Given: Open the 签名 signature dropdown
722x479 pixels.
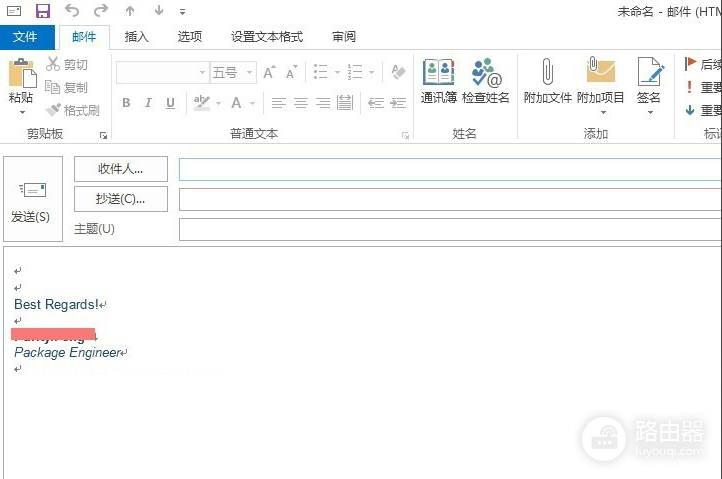Looking at the screenshot, I should point(649,86).
